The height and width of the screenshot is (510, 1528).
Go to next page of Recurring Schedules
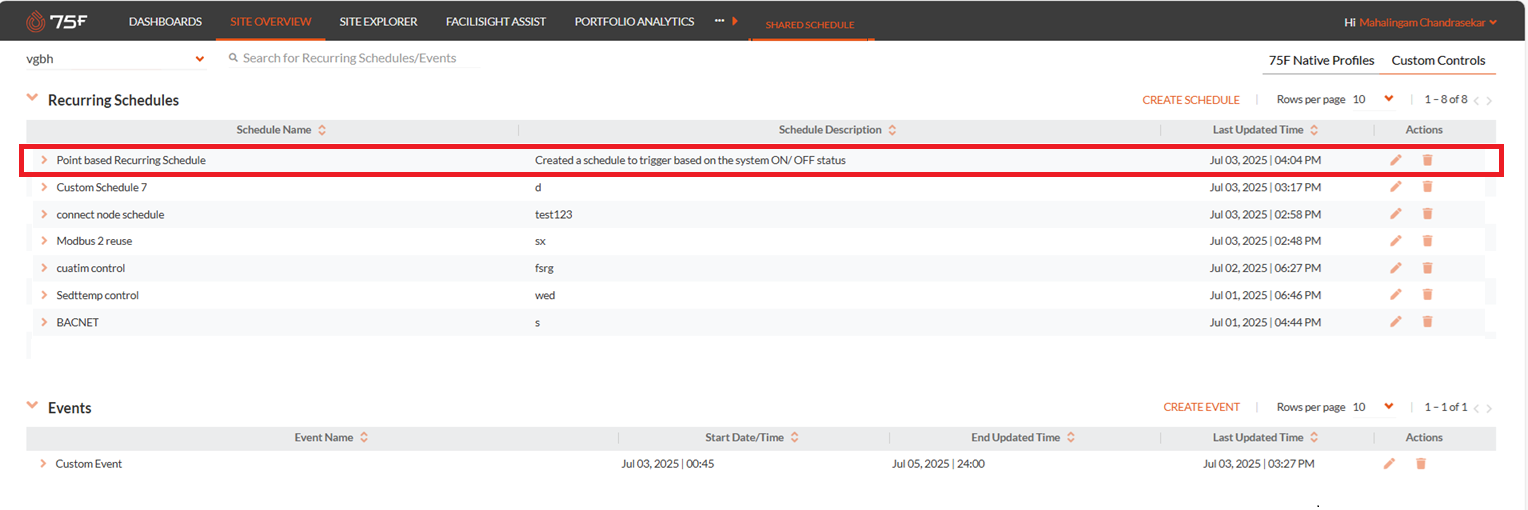tap(1490, 101)
